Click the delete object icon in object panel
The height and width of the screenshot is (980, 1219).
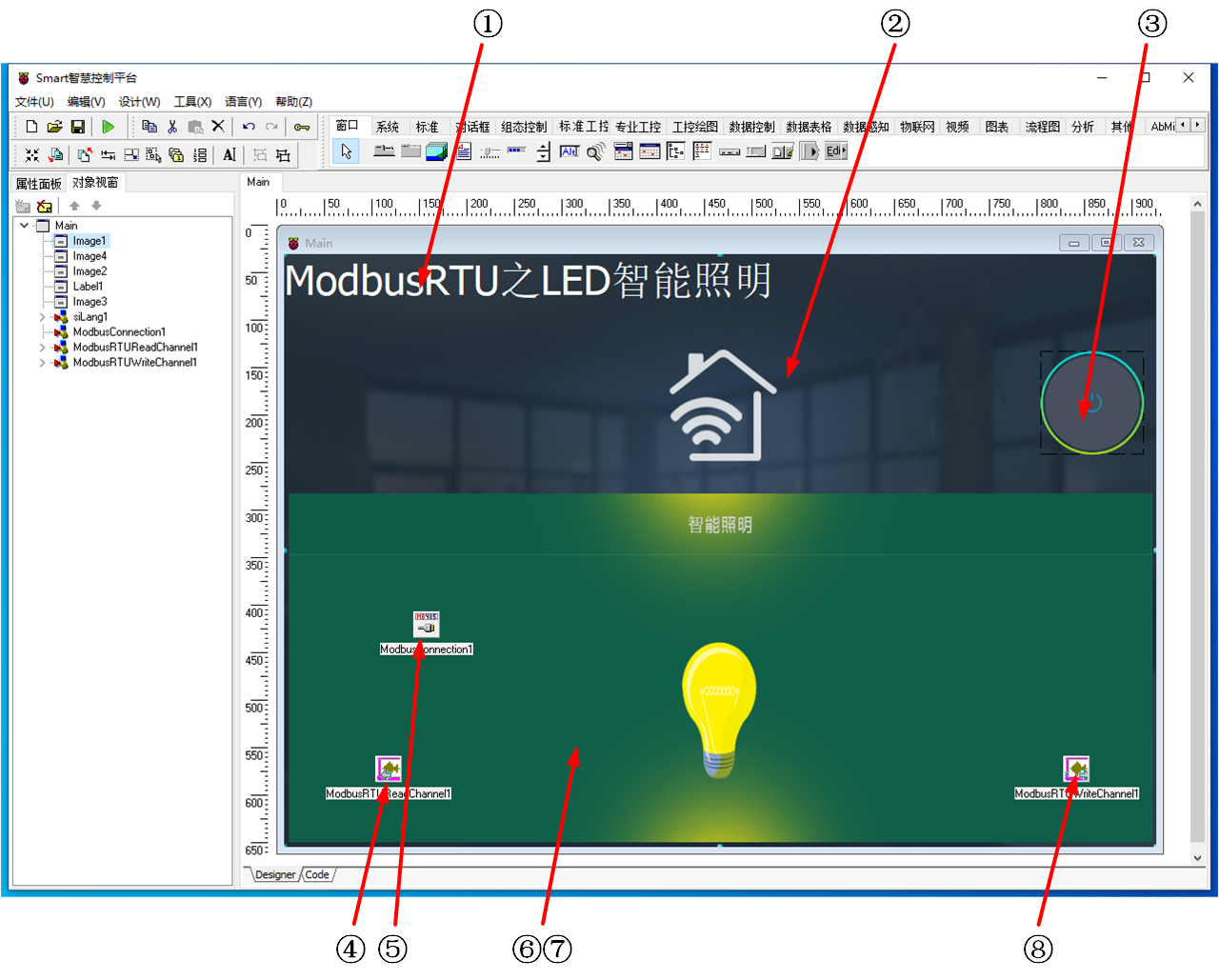(x=45, y=206)
